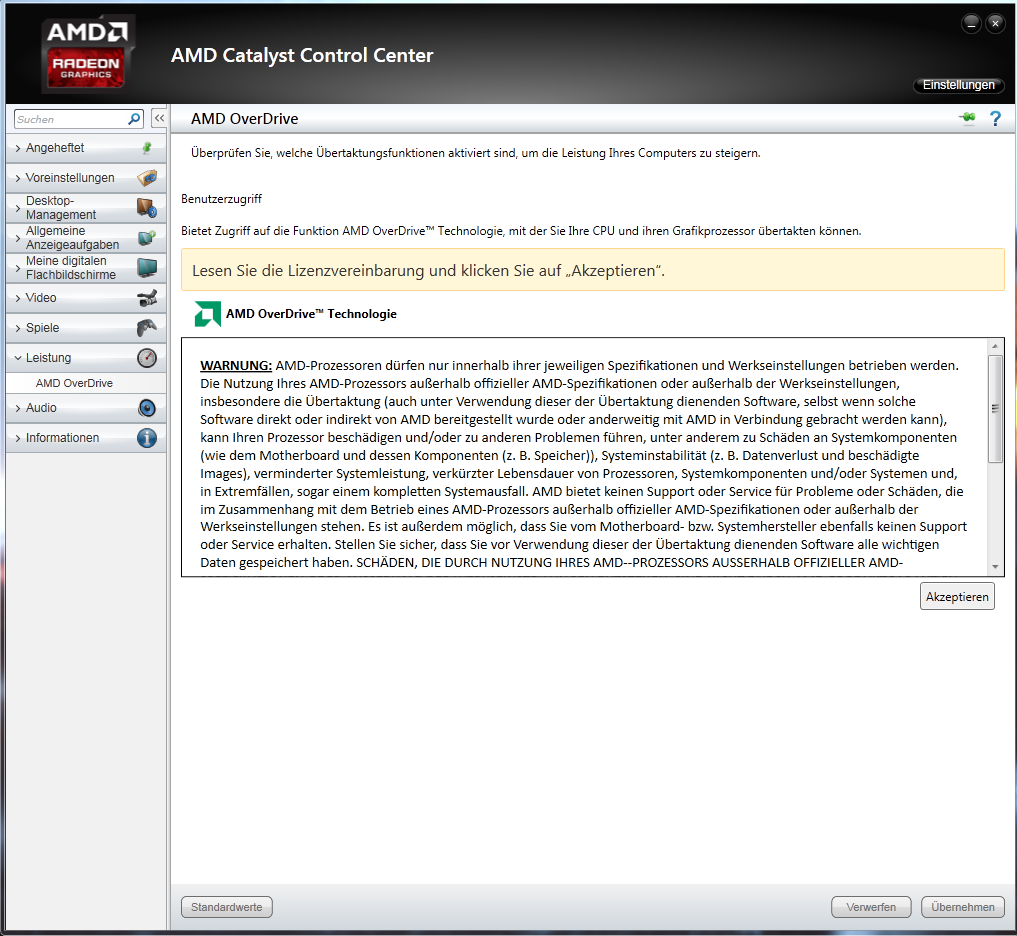Click the license scrollbar down arrow
1017x936 pixels.
click(x=995, y=567)
